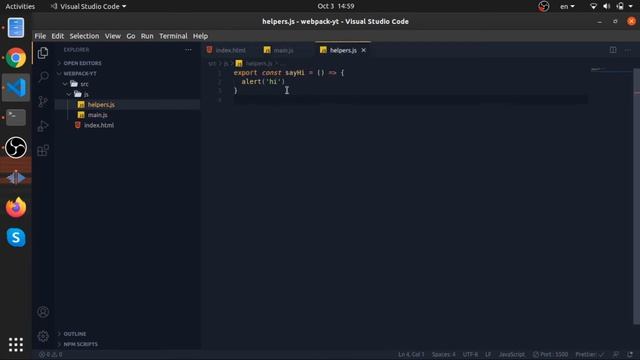Click the minimap at editor's right

pyautogui.click(x=611, y=70)
